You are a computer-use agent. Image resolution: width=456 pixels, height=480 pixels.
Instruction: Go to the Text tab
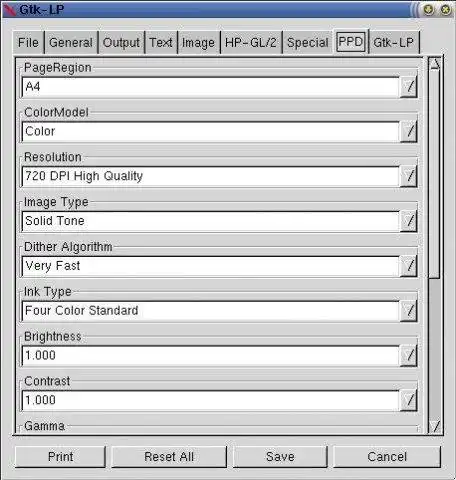[x=161, y=43]
